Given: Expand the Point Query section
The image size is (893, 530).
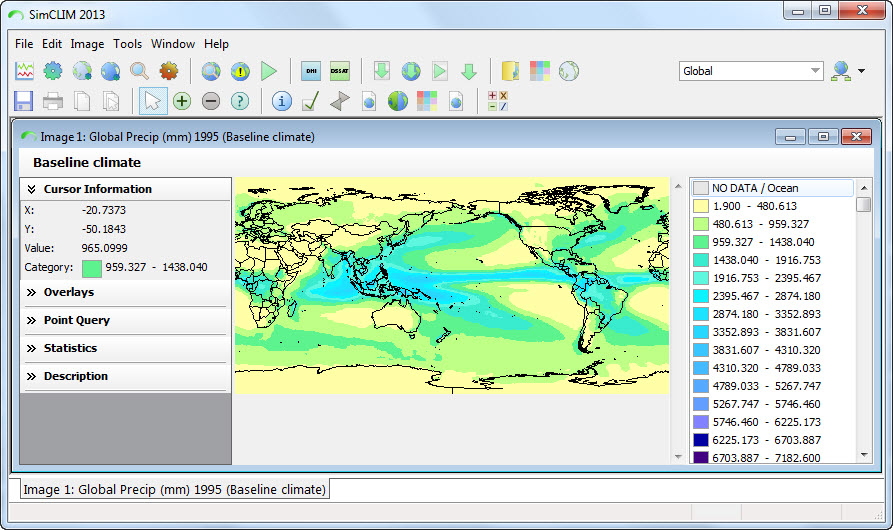Looking at the screenshot, I should (76, 320).
